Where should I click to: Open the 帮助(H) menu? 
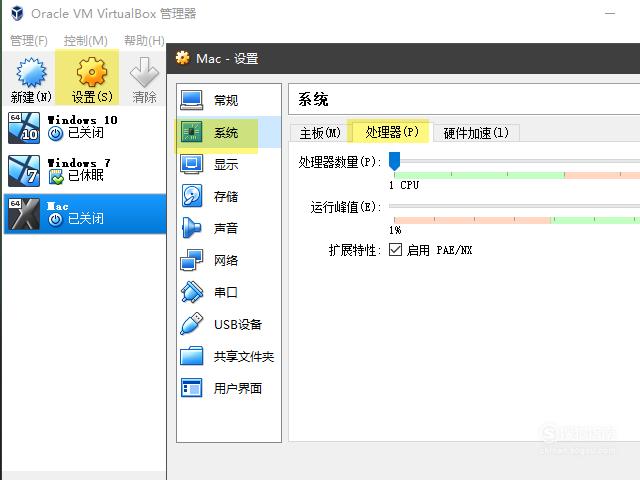click(144, 40)
